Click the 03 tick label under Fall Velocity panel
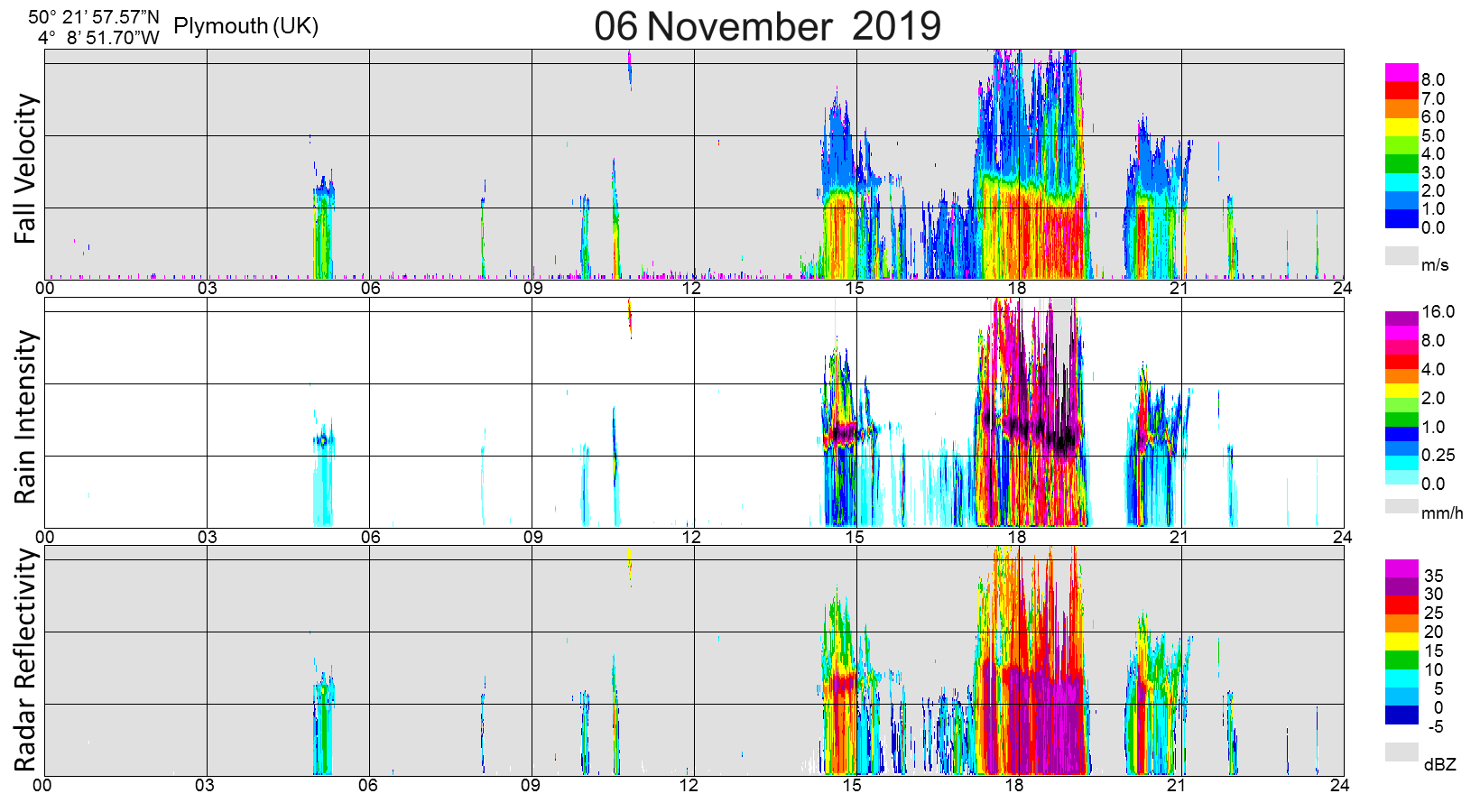 point(208,288)
